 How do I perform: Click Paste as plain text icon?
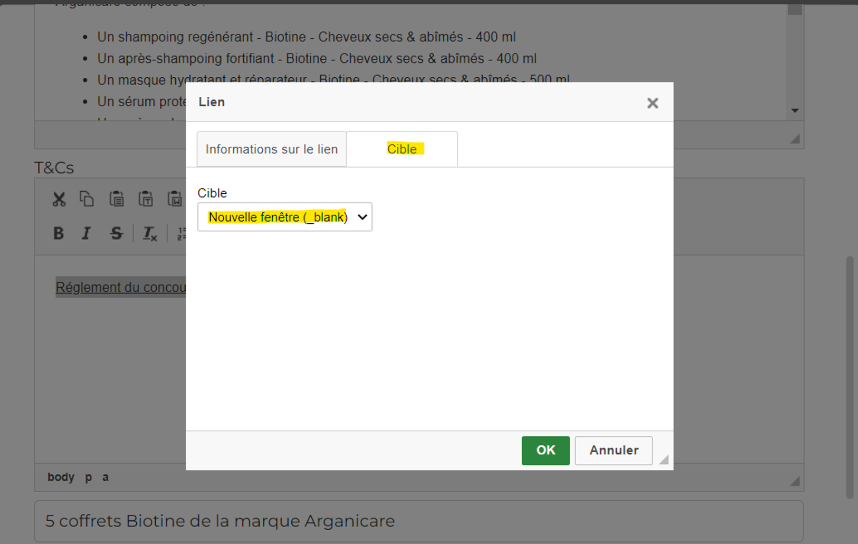pos(146,199)
